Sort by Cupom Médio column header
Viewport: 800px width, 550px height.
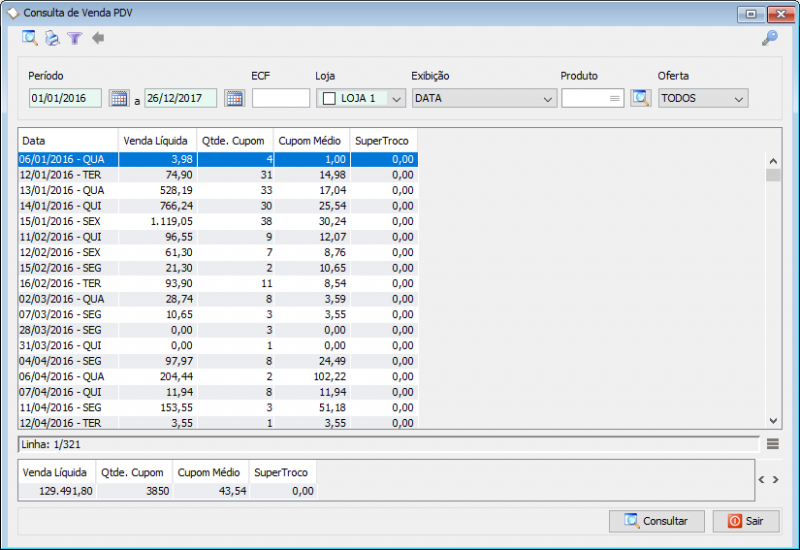coord(312,140)
